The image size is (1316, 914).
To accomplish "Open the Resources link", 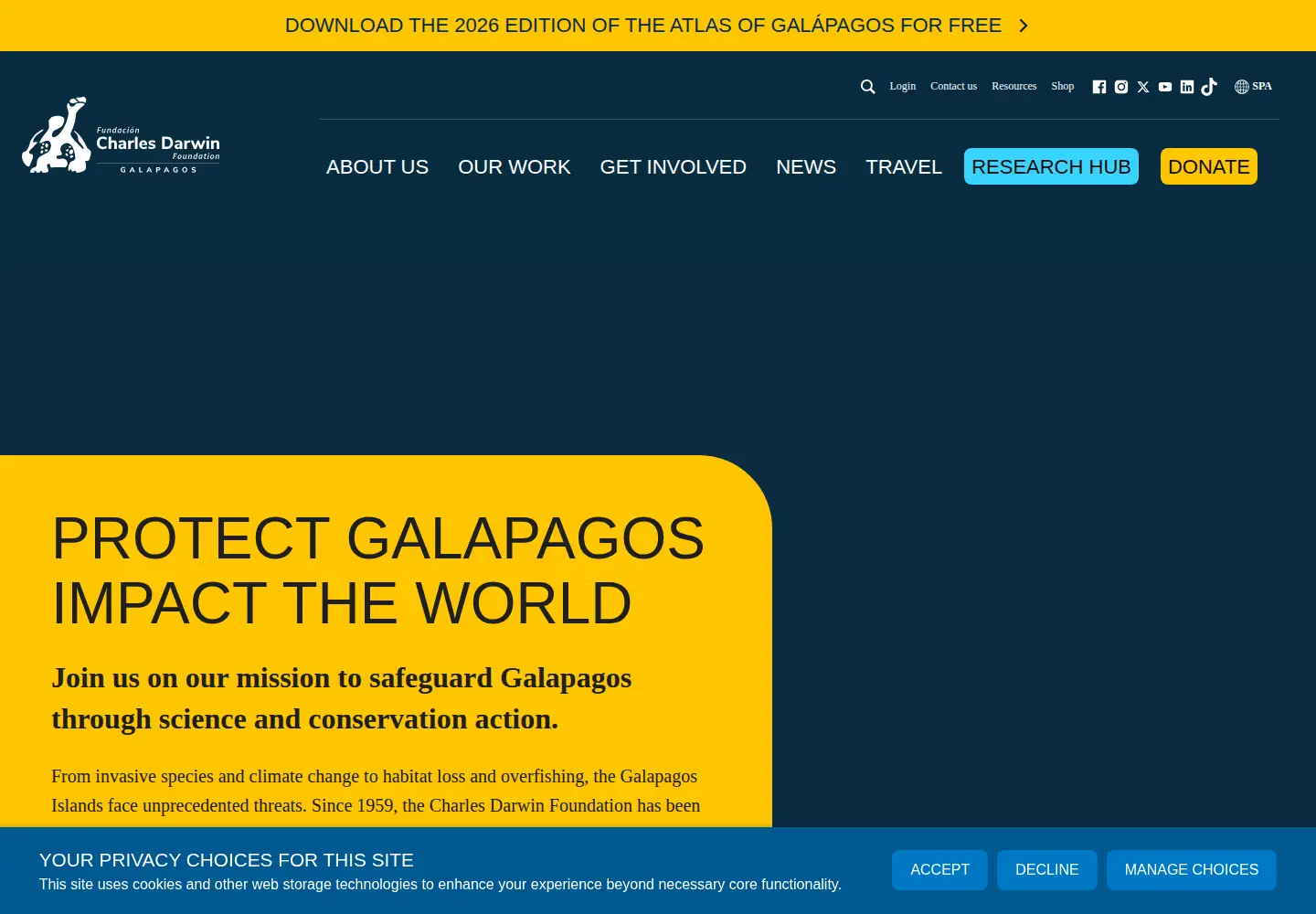I will [x=1014, y=86].
